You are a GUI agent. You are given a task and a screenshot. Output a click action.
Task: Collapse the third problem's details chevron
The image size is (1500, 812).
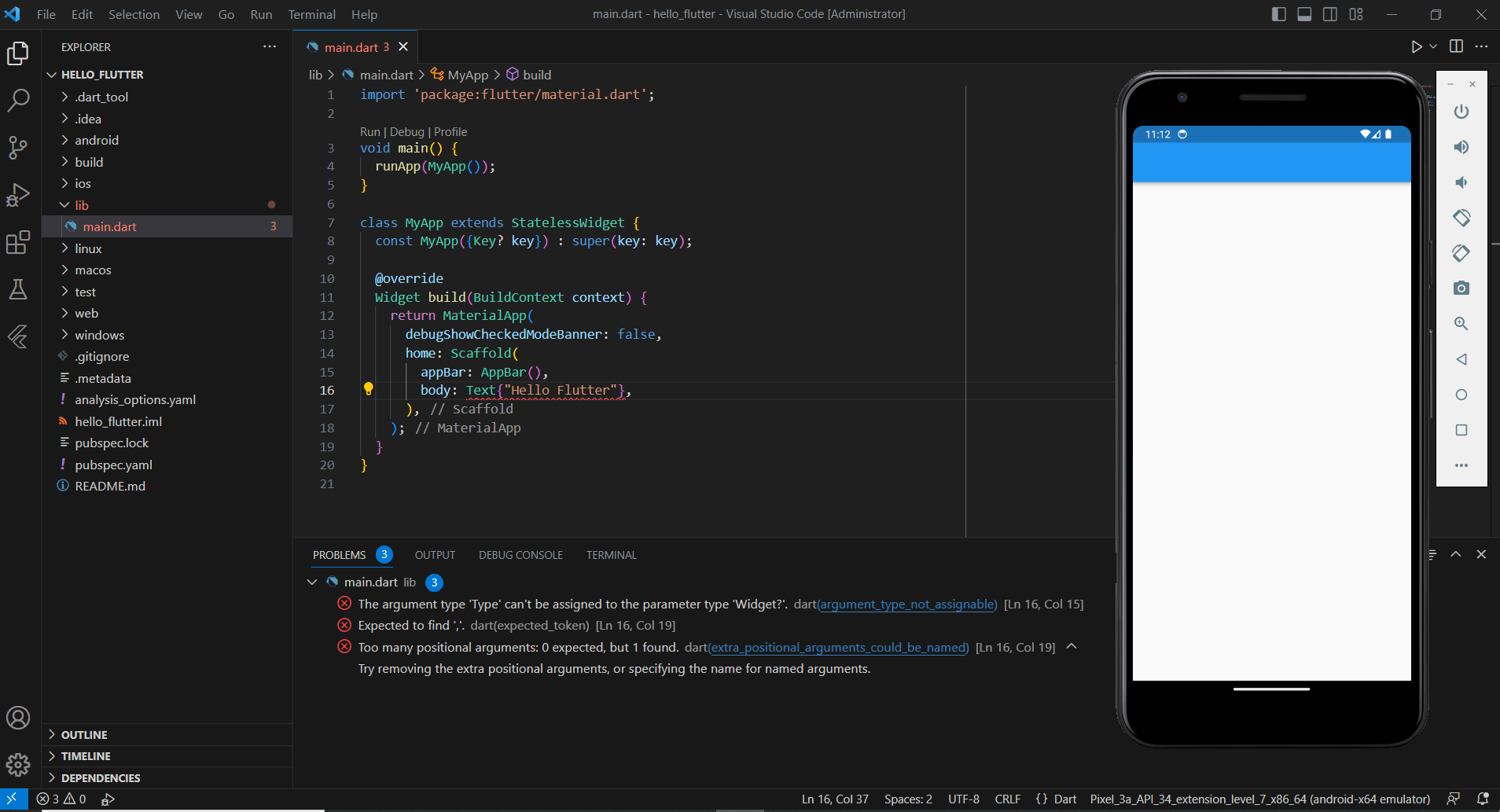1072,646
